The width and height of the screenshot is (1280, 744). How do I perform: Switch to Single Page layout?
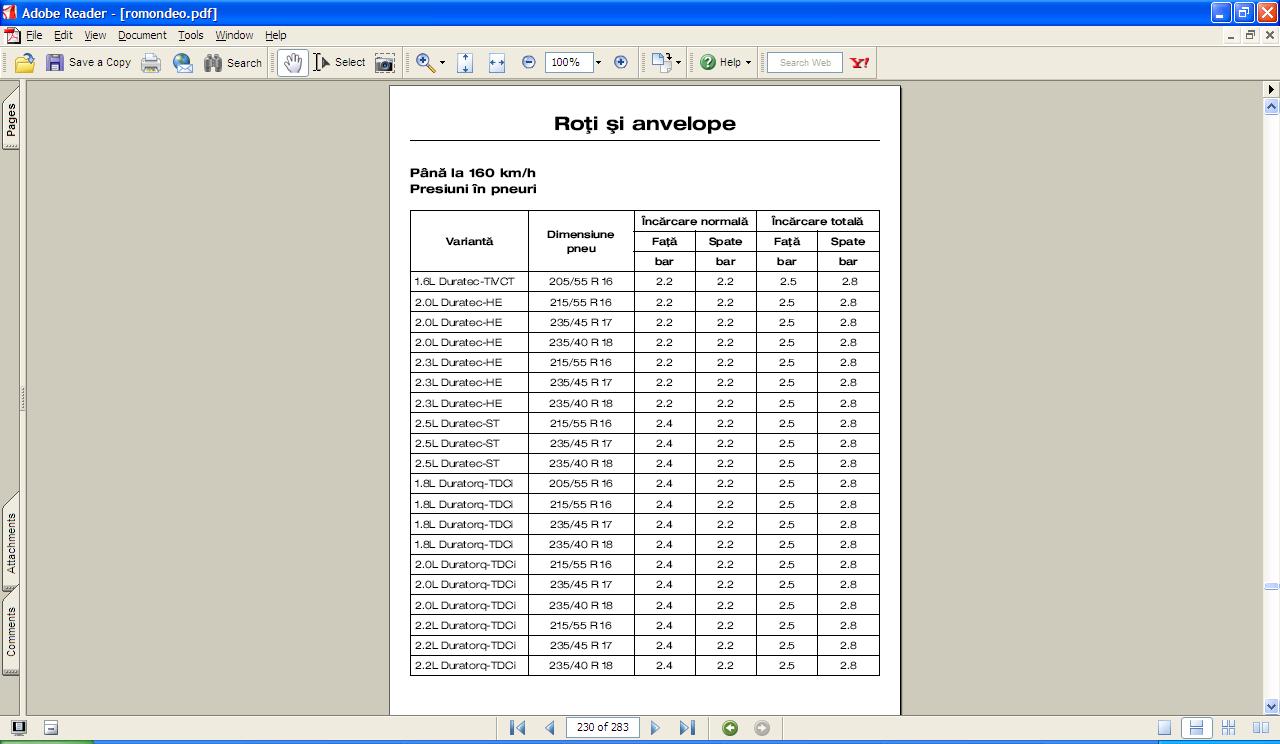tap(1164, 728)
